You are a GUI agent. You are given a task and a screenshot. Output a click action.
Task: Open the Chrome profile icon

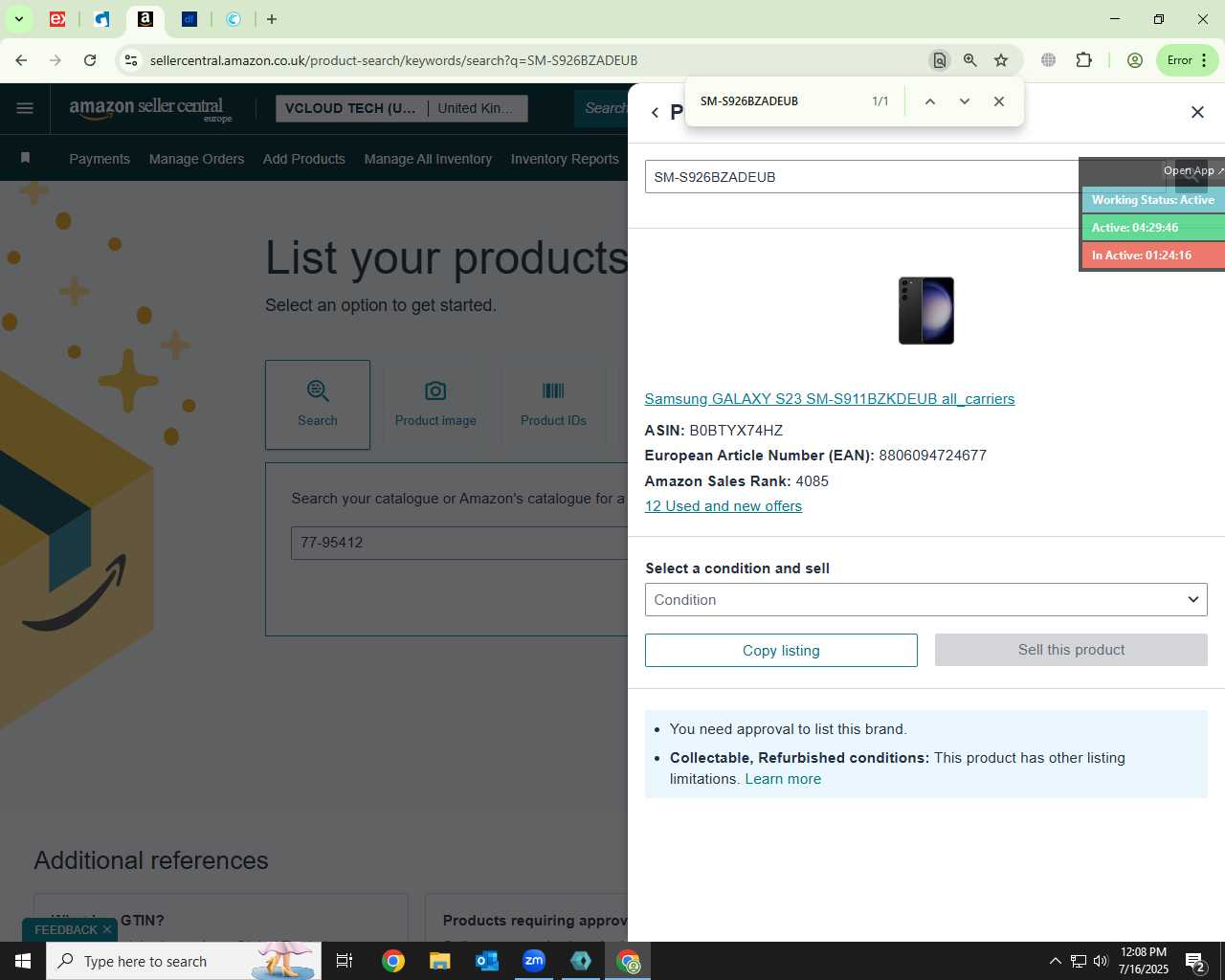pyautogui.click(x=1135, y=60)
